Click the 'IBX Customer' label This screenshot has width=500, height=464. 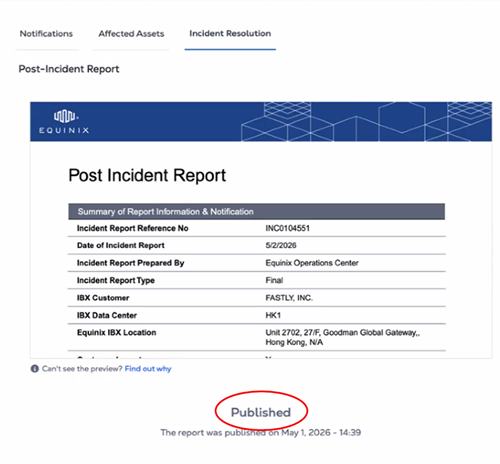pos(103,298)
